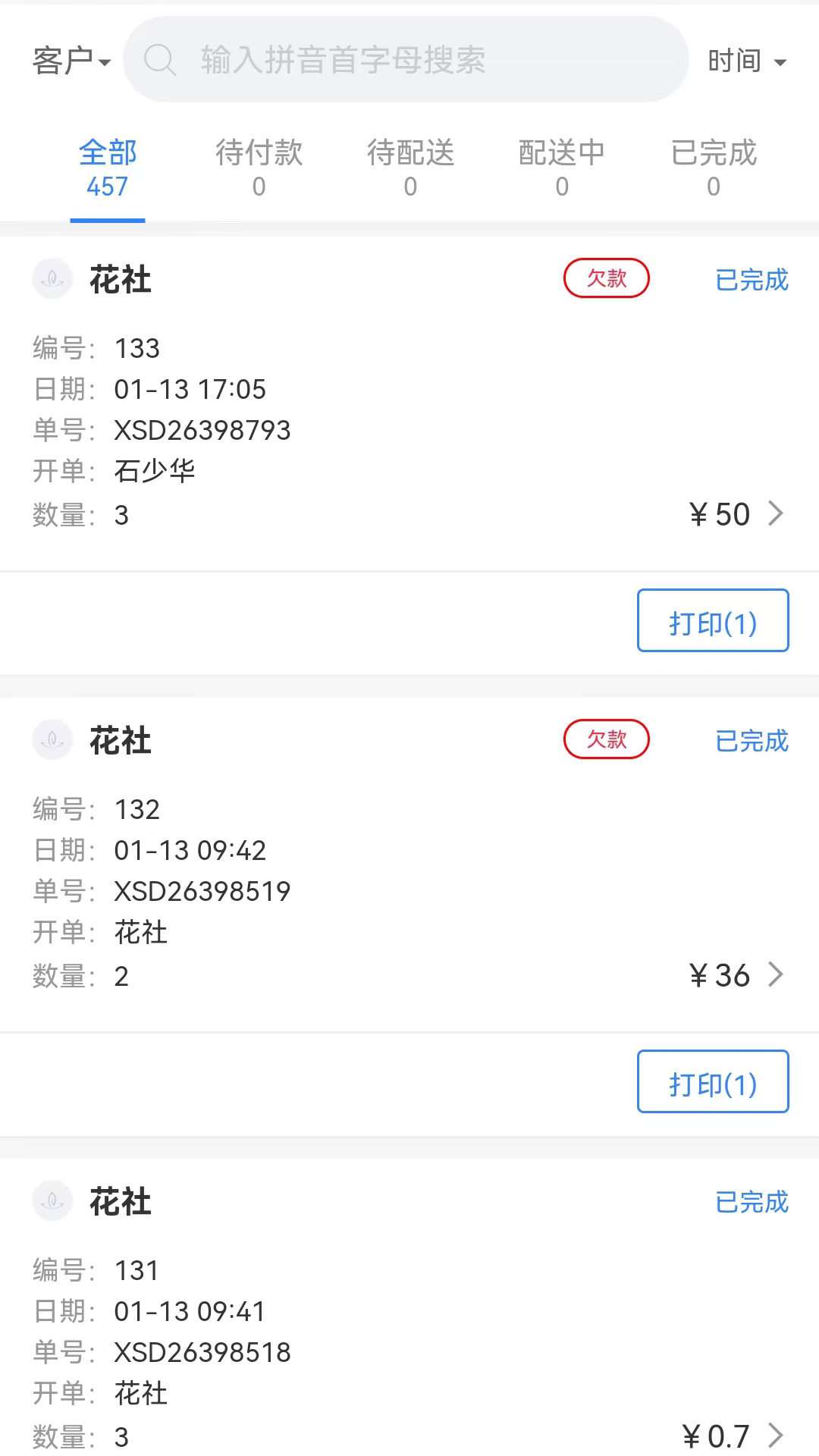819x1456 pixels.
Task: Open order 131 details via ¥0.7 chevron
Action: tap(775, 1435)
